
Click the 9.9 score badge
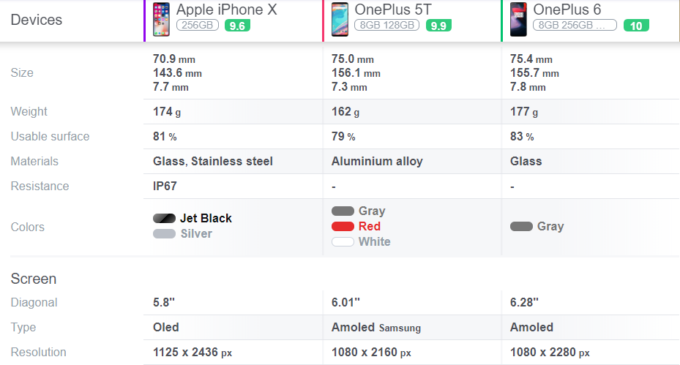438,26
